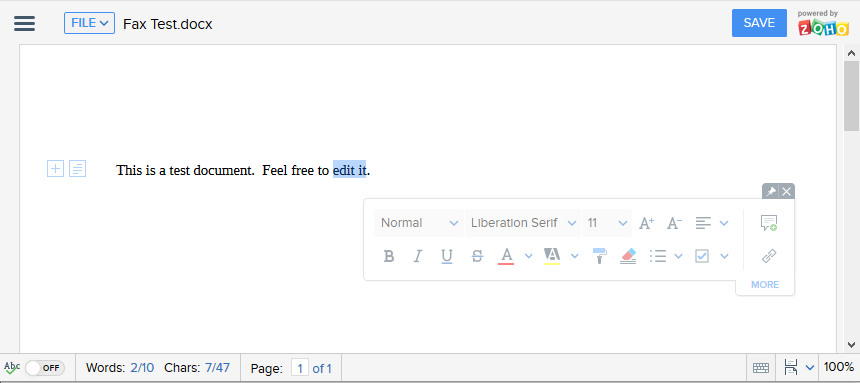The image size is (860, 383).
Task: Click the Fax Test.docx document title
Action: coord(167,24)
